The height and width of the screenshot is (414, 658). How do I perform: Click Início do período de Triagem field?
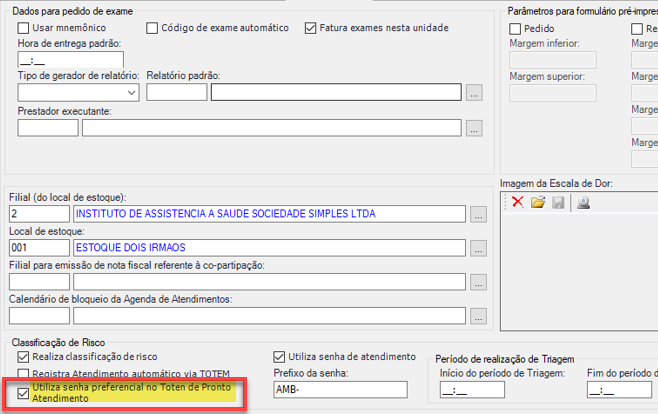point(472,390)
